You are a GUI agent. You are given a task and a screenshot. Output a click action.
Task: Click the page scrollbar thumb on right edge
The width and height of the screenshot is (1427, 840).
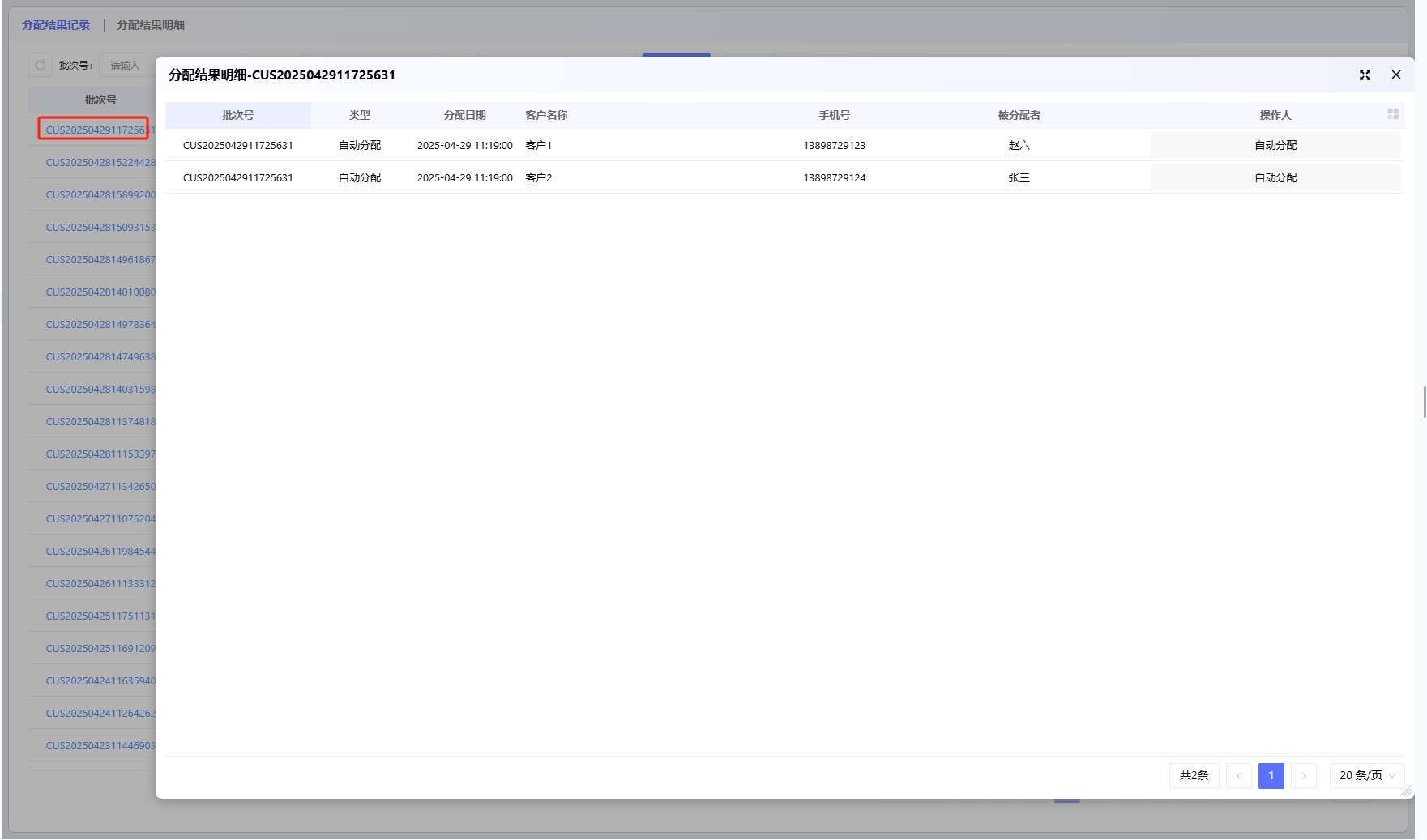pyautogui.click(x=1424, y=402)
